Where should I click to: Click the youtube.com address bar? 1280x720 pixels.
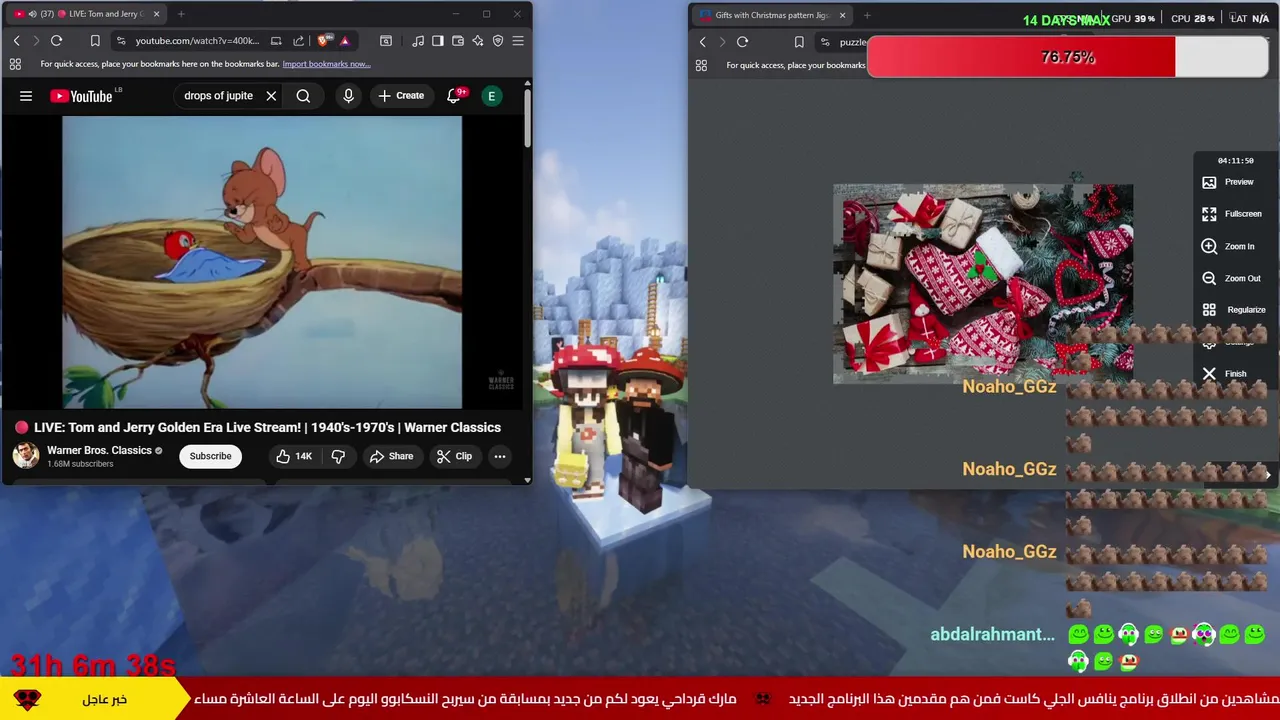(x=197, y=41)
